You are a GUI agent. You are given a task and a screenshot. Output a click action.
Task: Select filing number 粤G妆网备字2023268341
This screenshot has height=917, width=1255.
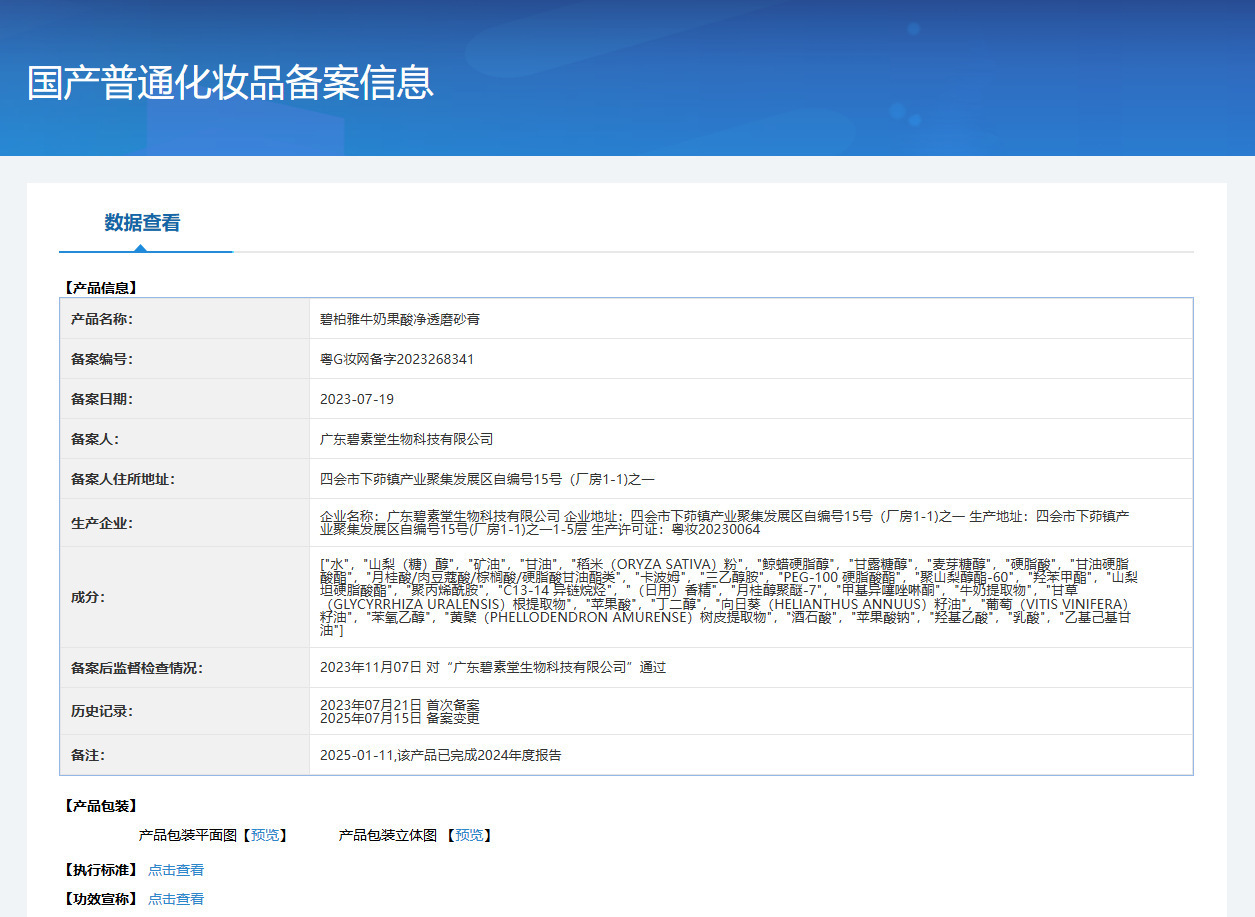397,359
